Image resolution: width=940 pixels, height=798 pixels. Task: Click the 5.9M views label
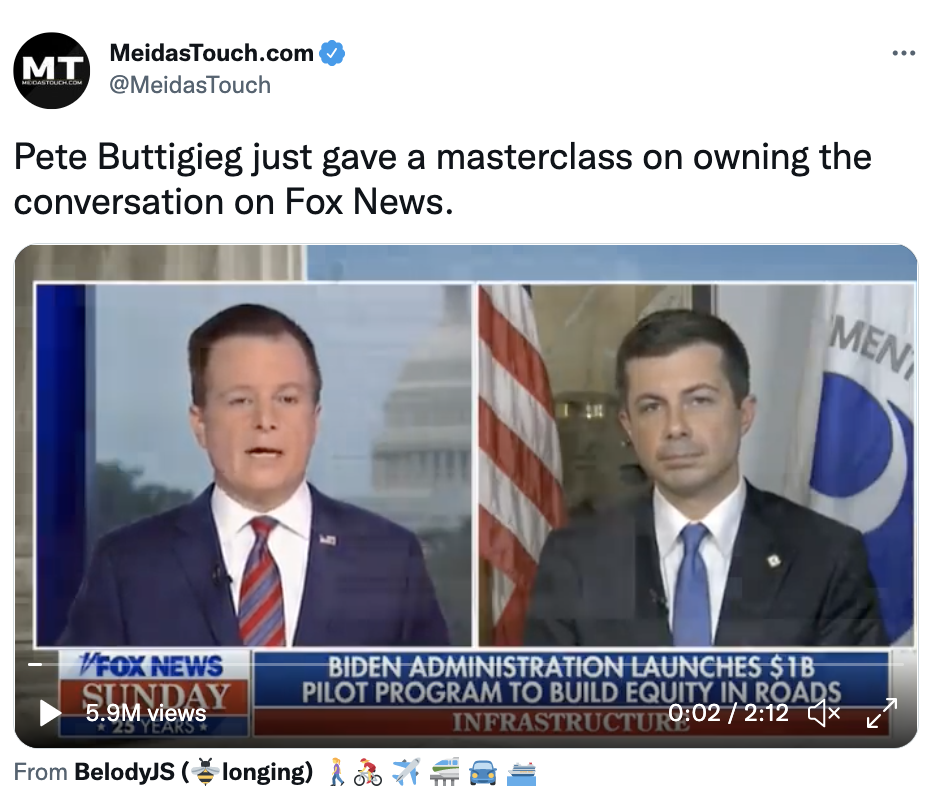[x=146, y=713]
